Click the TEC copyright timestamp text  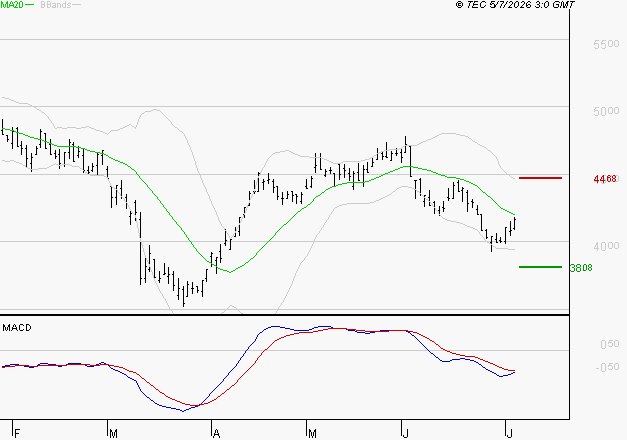(515, 5)
